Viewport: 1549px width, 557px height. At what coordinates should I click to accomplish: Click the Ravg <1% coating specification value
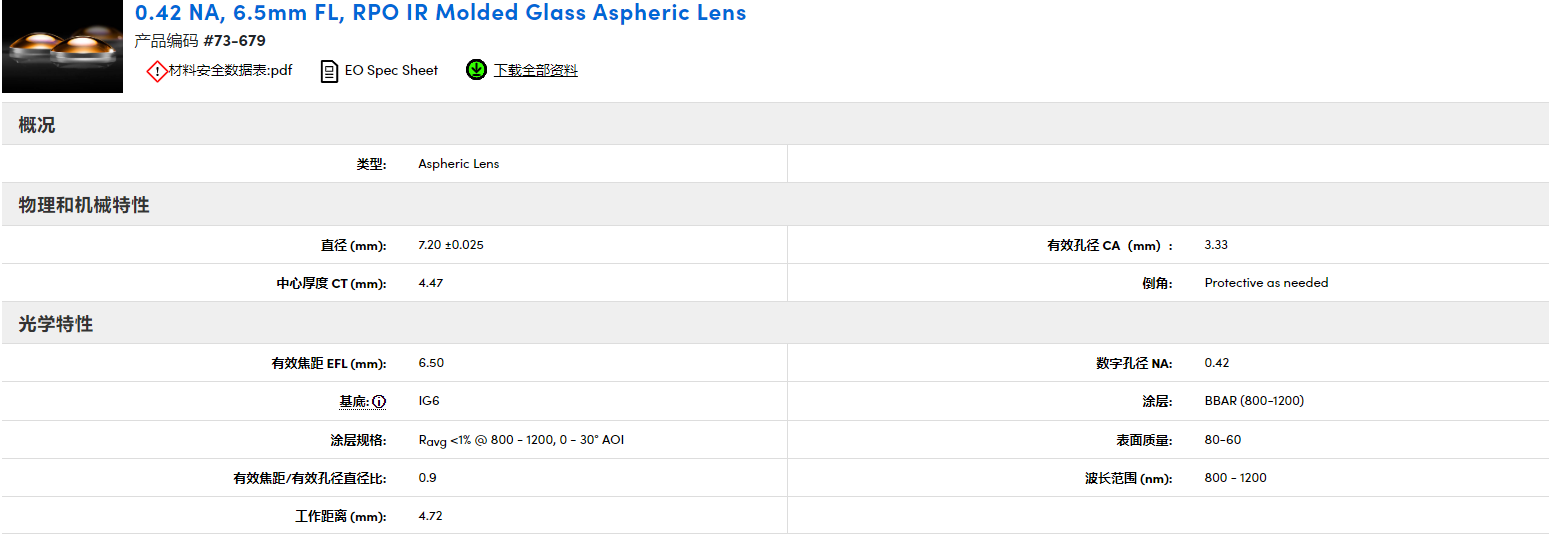(520, 440)
